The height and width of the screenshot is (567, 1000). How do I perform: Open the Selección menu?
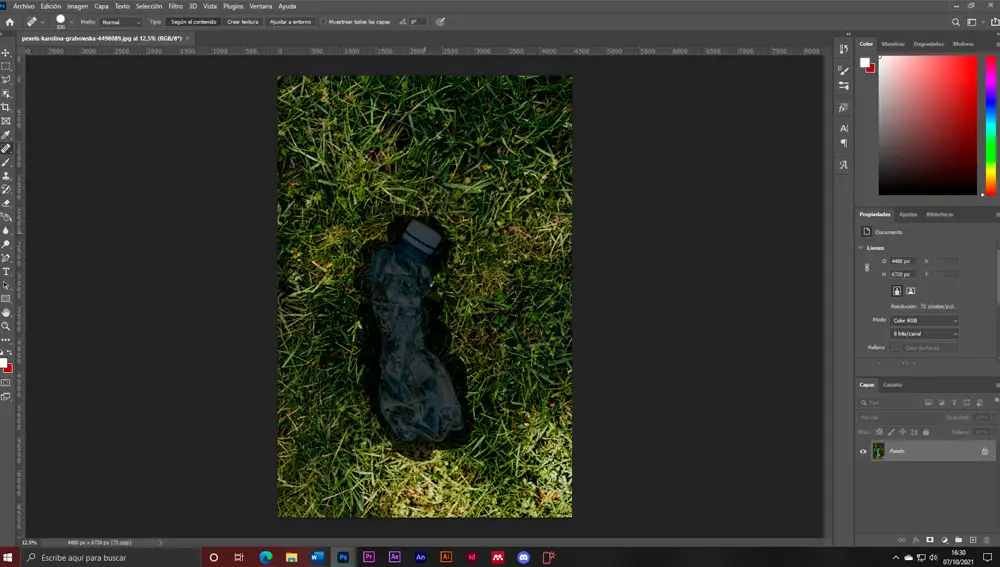coord(149,6)
